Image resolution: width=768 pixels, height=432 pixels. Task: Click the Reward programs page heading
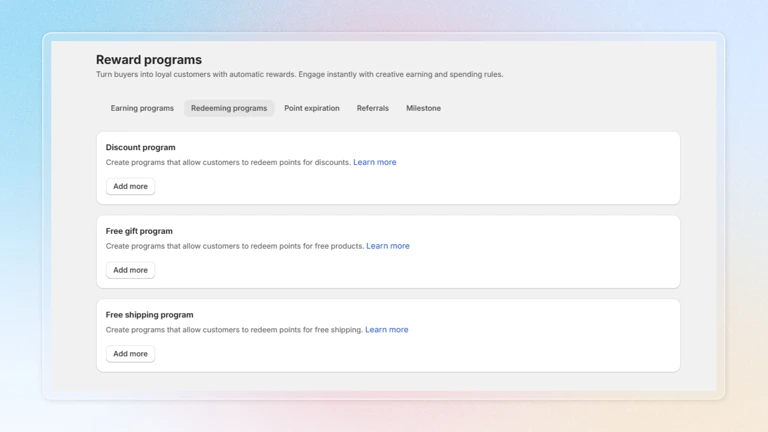149,60
